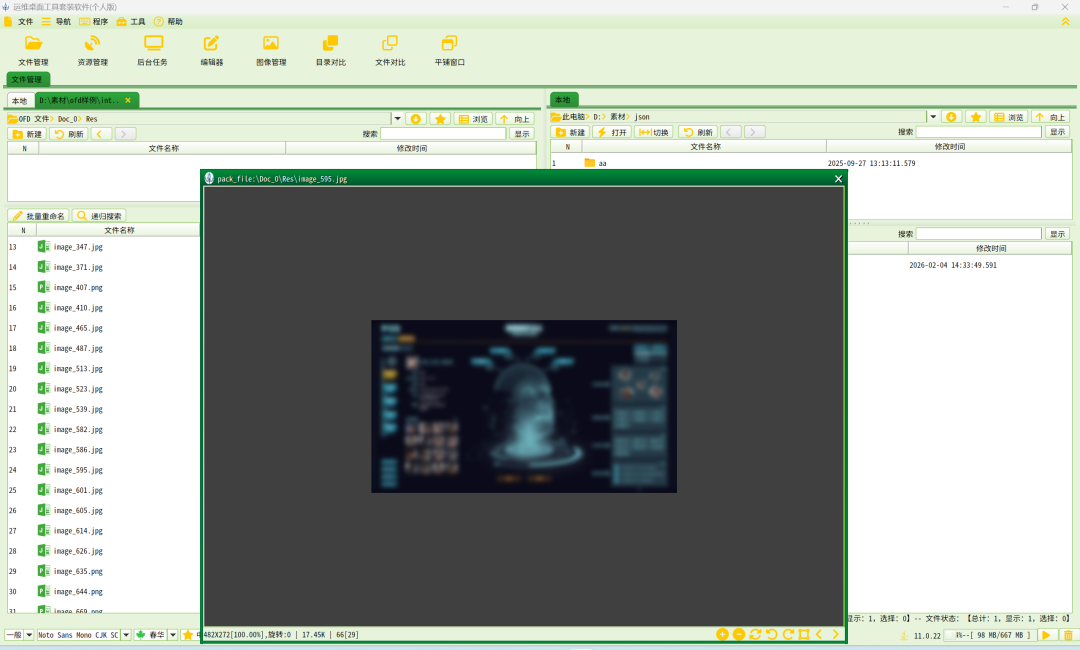Click the right pane lower 搜索 field
Screen dimensions: 1080x650
coord(978,233)
